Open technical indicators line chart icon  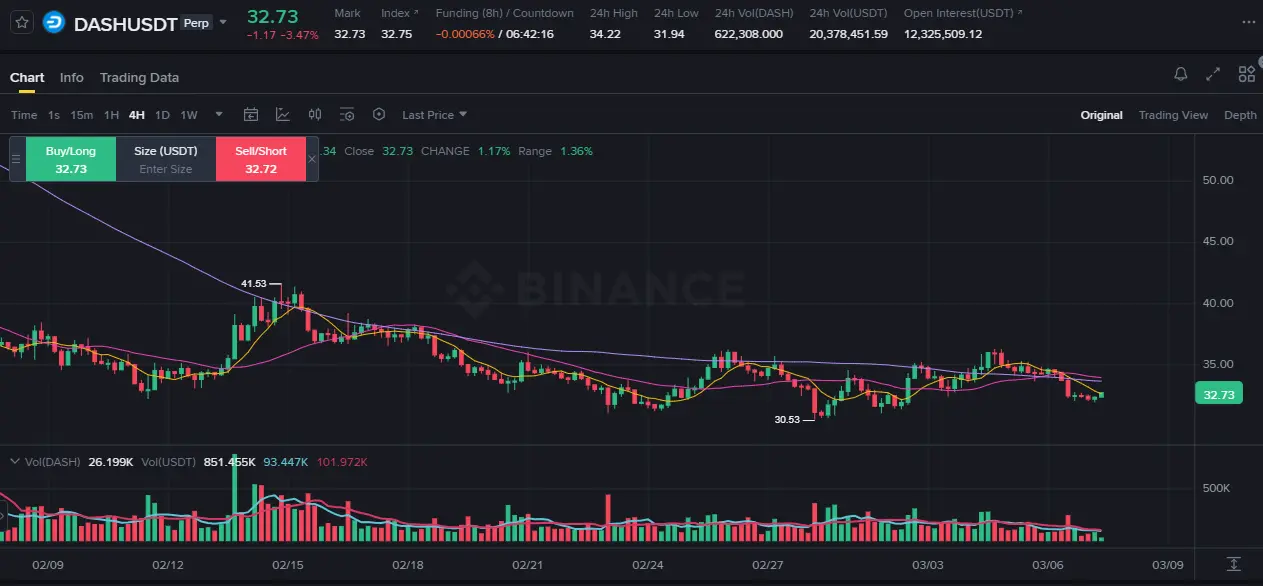click(283, 115)
